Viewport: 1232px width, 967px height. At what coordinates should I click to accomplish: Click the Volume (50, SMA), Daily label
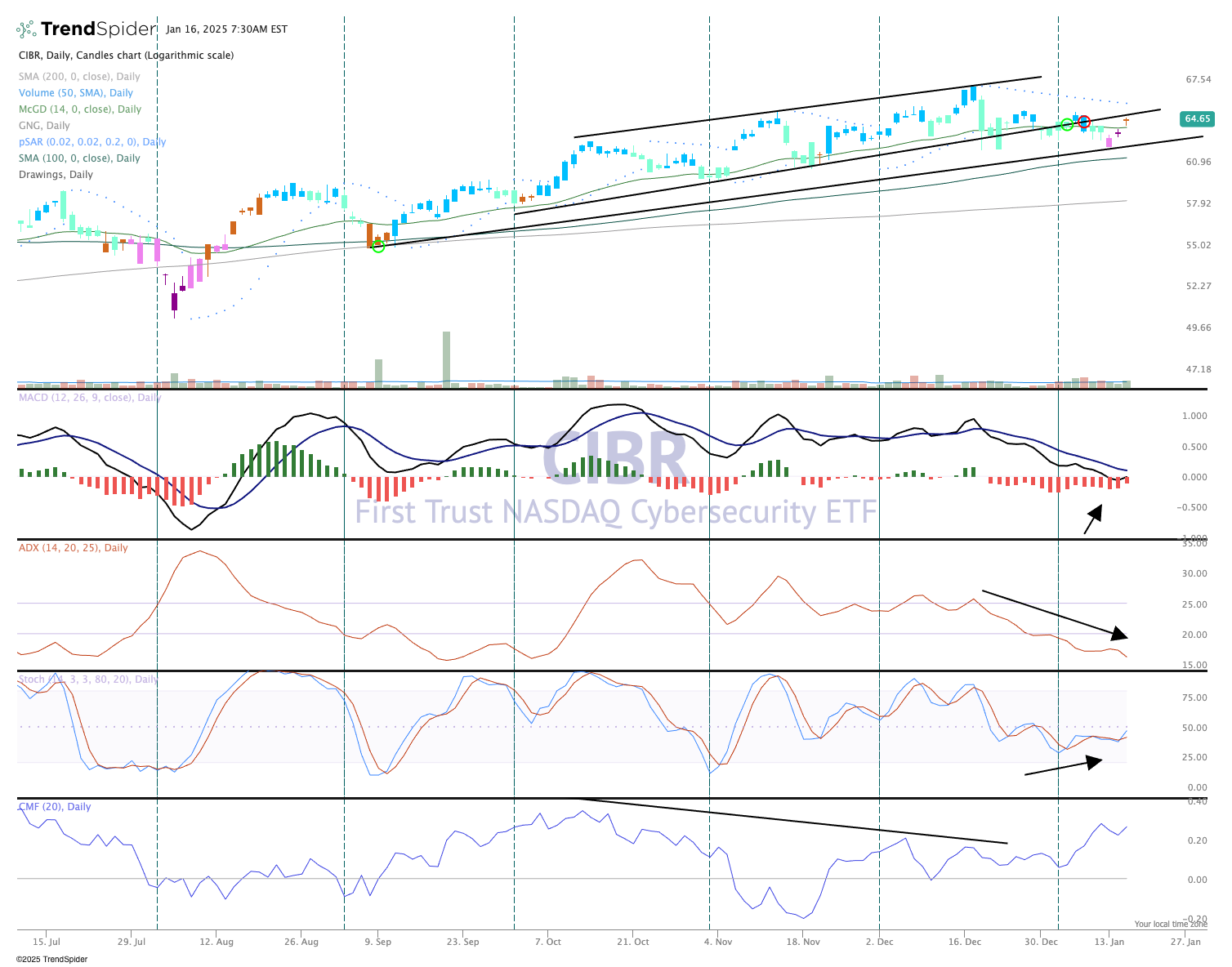(76, 93)
